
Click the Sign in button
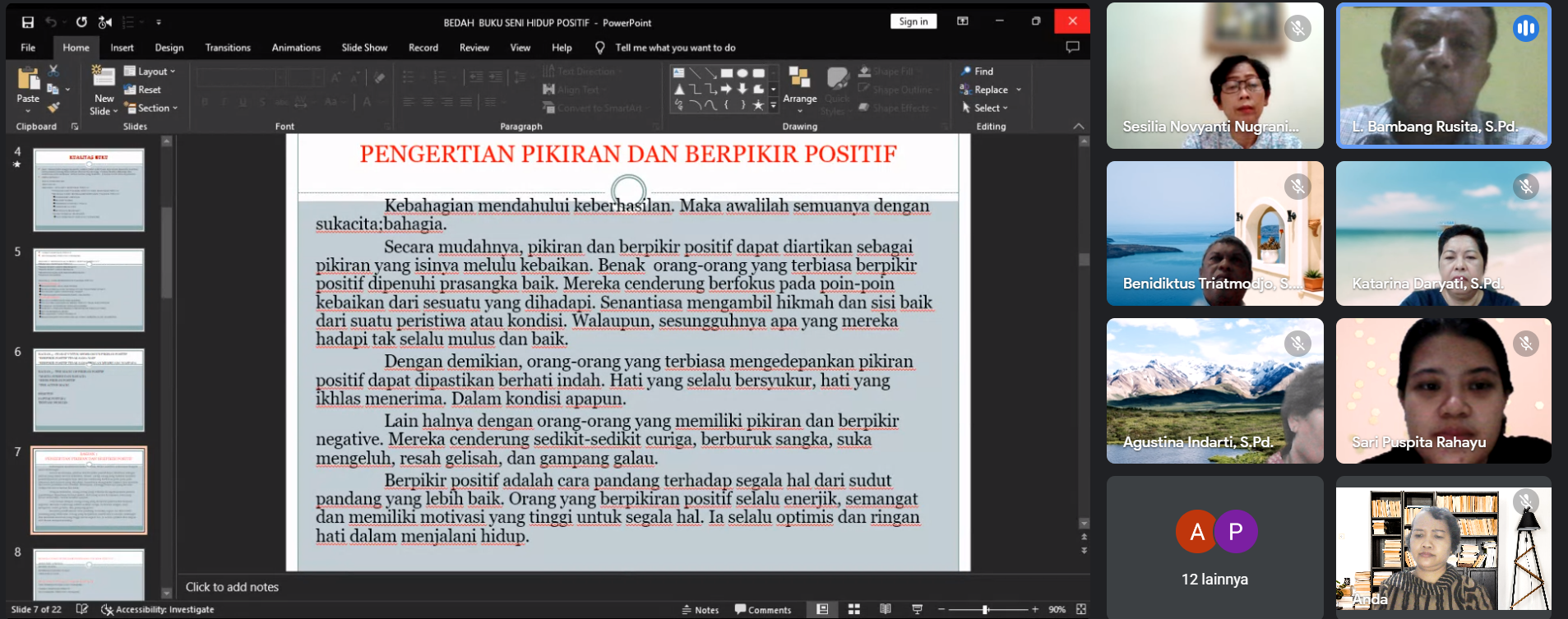click(914, 21)
